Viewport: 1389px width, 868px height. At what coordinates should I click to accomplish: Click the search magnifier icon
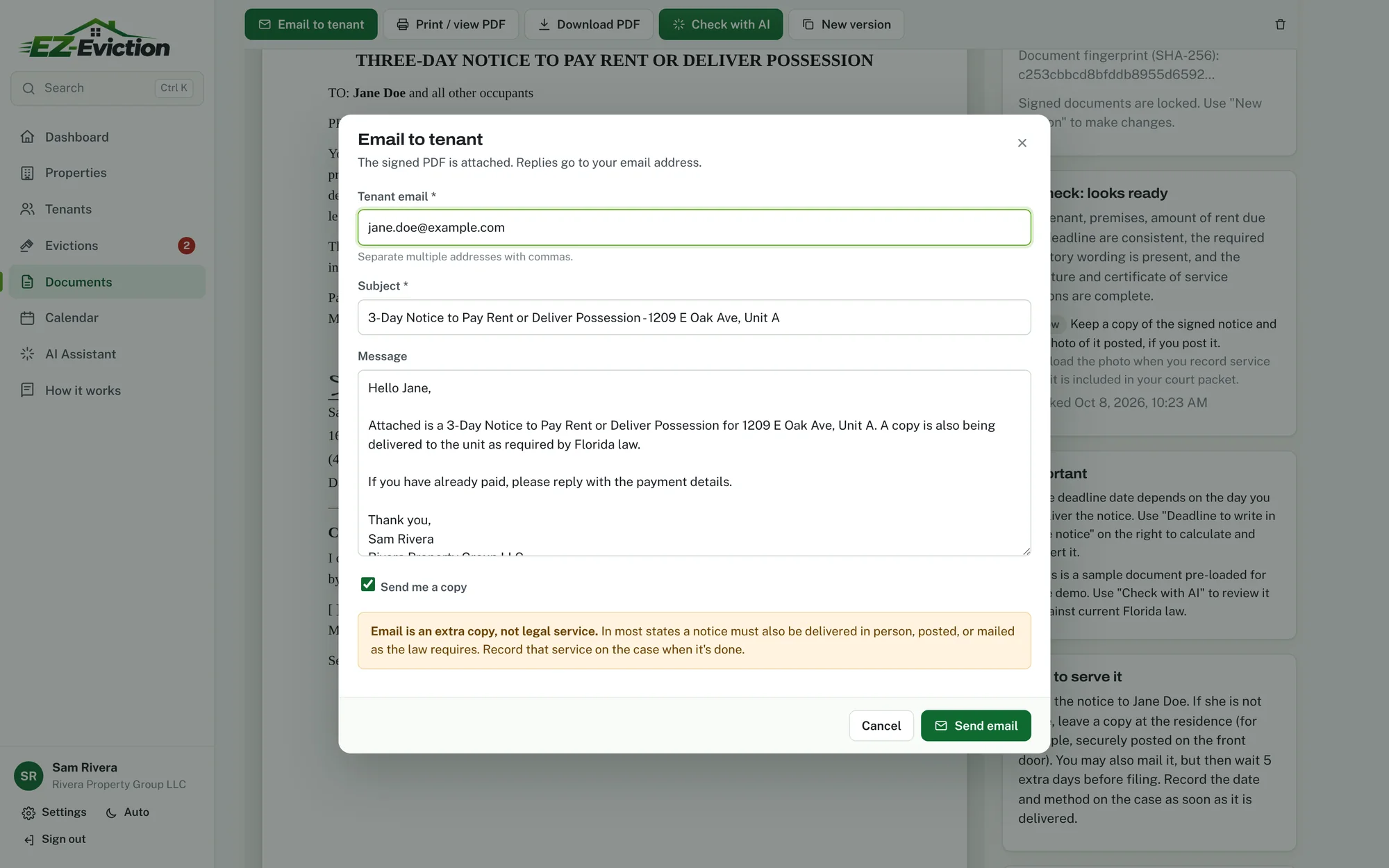(x=28, y=88)
